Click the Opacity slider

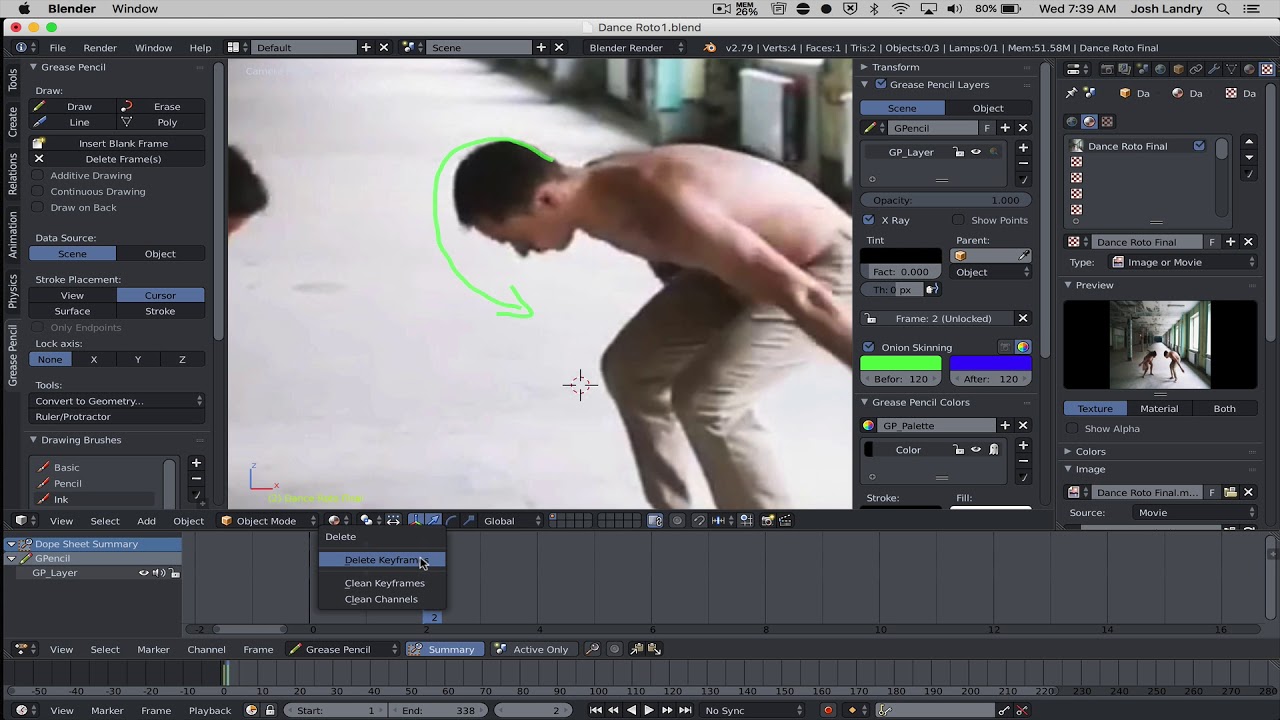[946, 200]
